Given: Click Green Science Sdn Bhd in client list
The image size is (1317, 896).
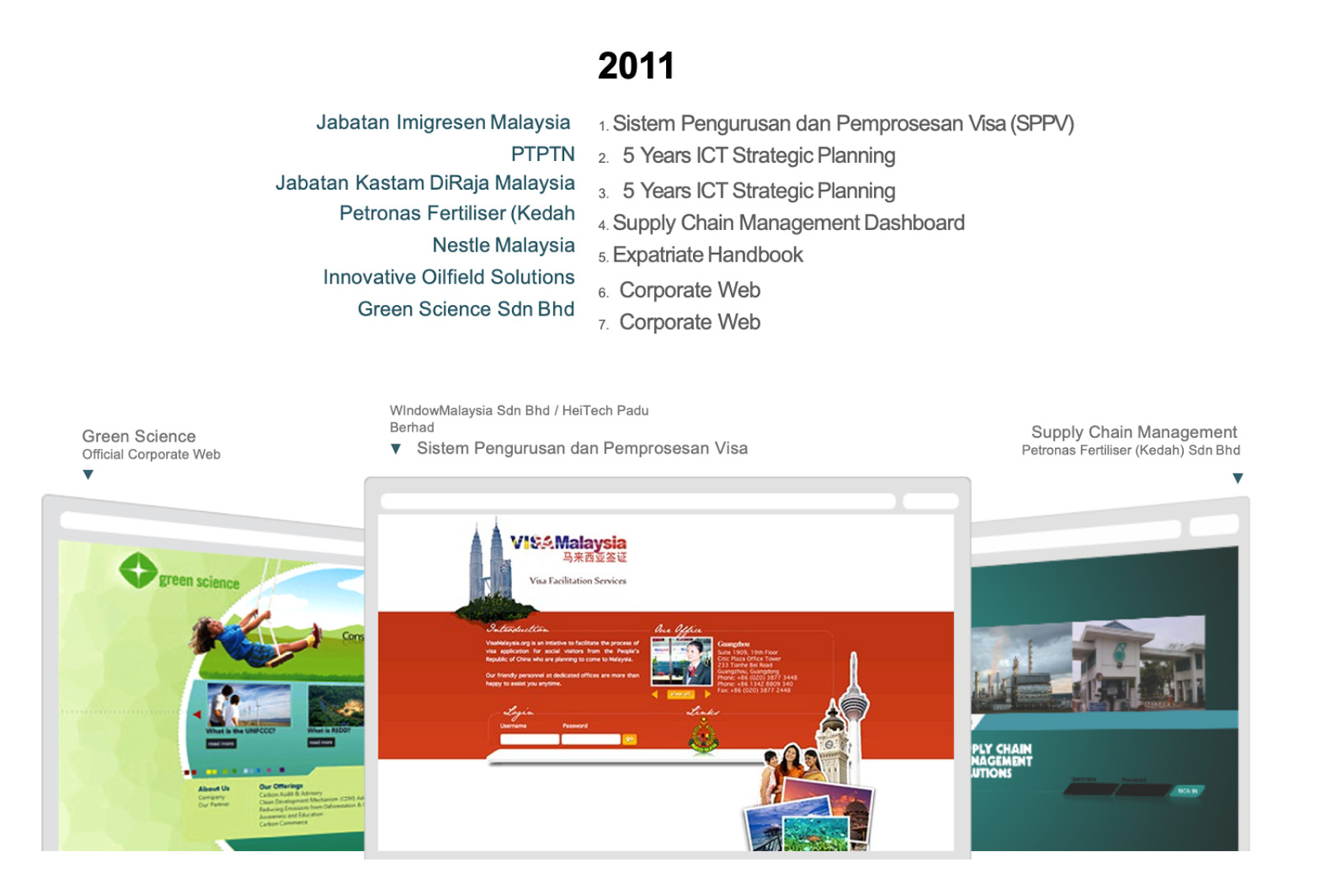Looking at the screenshot, I should point(465,309).
